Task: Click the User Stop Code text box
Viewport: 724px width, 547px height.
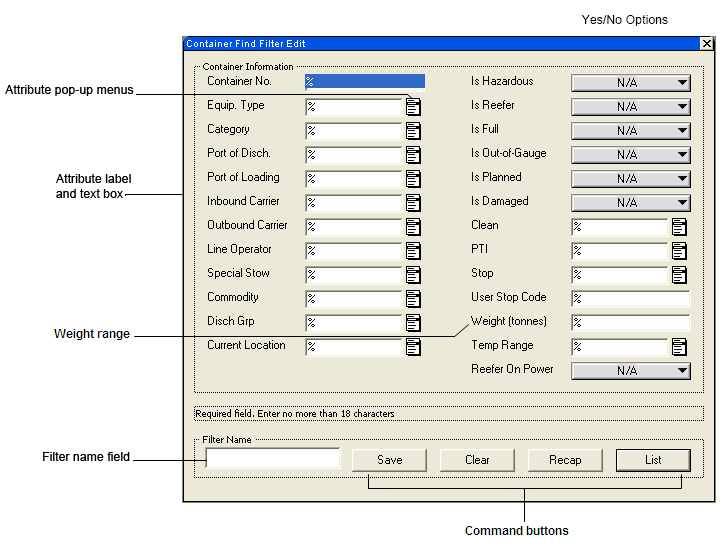Action: pos(631,299)
